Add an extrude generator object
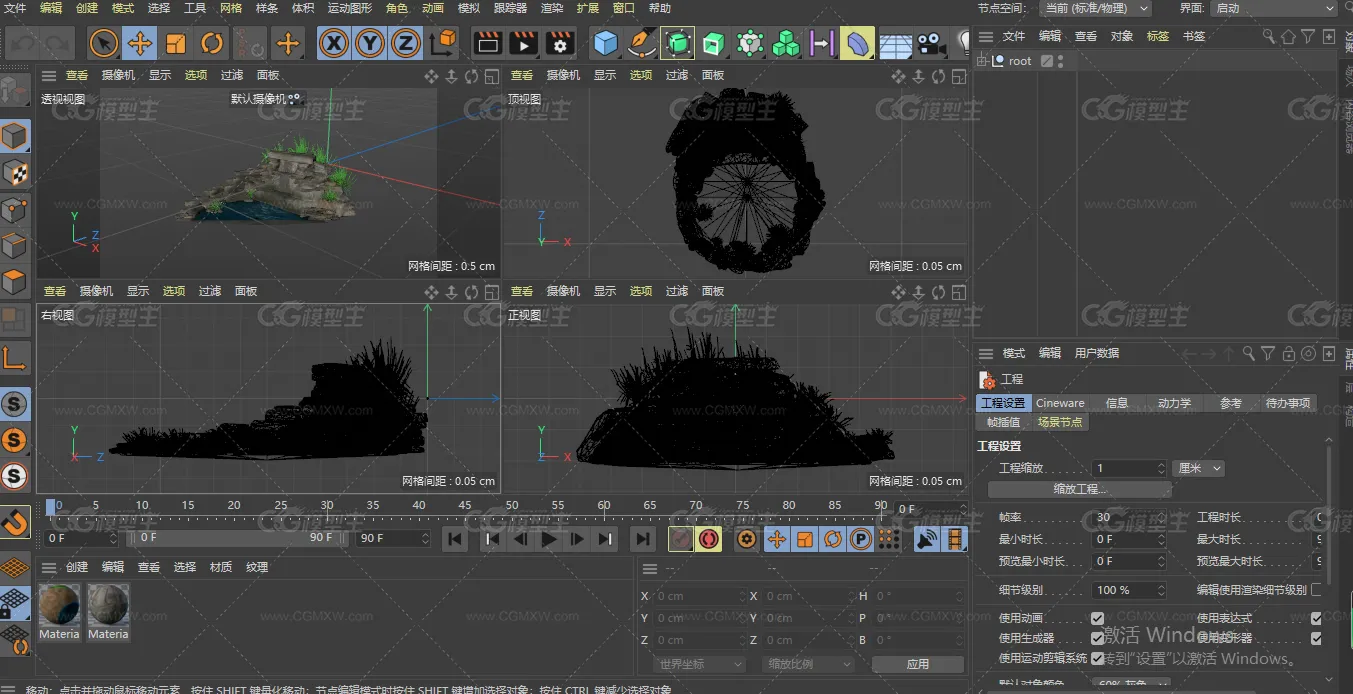This screenshot has width=1353, height=694. [x=714, y=43]
